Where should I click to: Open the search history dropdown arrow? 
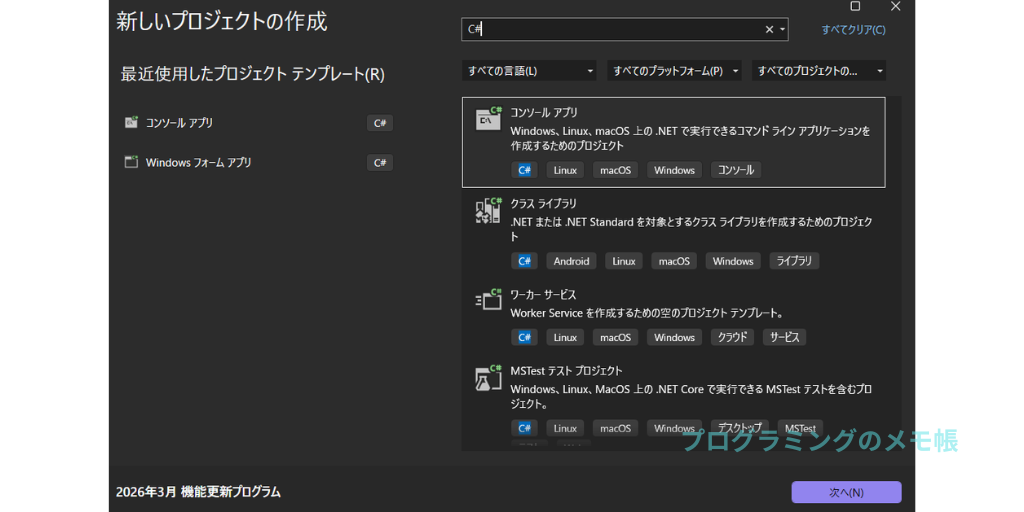pos(782,30)
